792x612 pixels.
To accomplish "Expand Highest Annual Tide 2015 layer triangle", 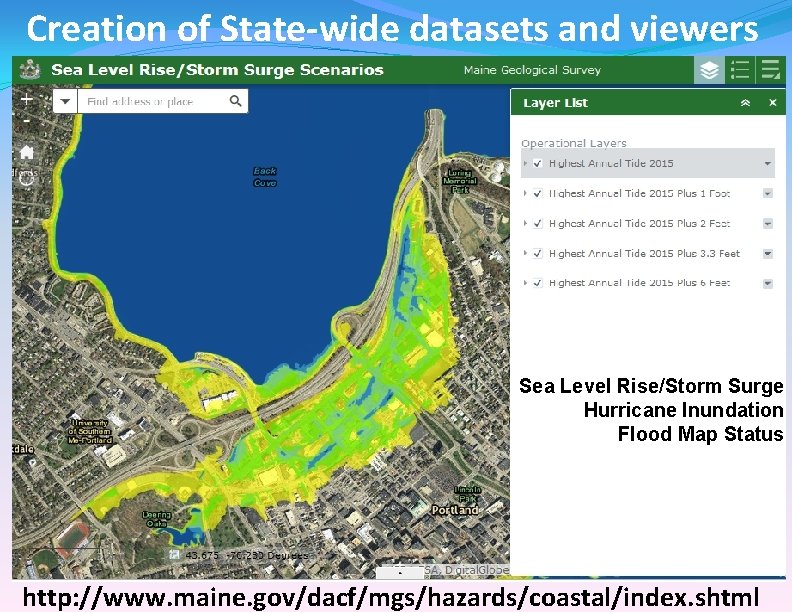I will 525,164.
